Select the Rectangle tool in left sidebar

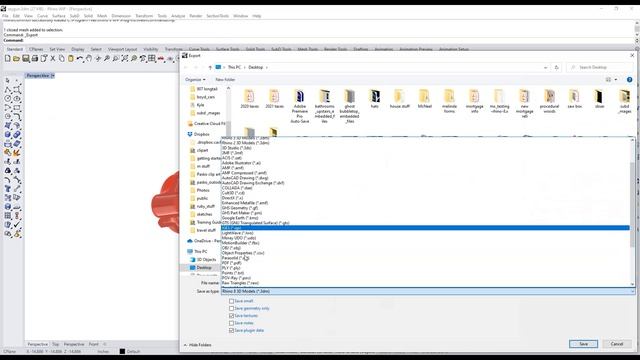click(17, 108)
